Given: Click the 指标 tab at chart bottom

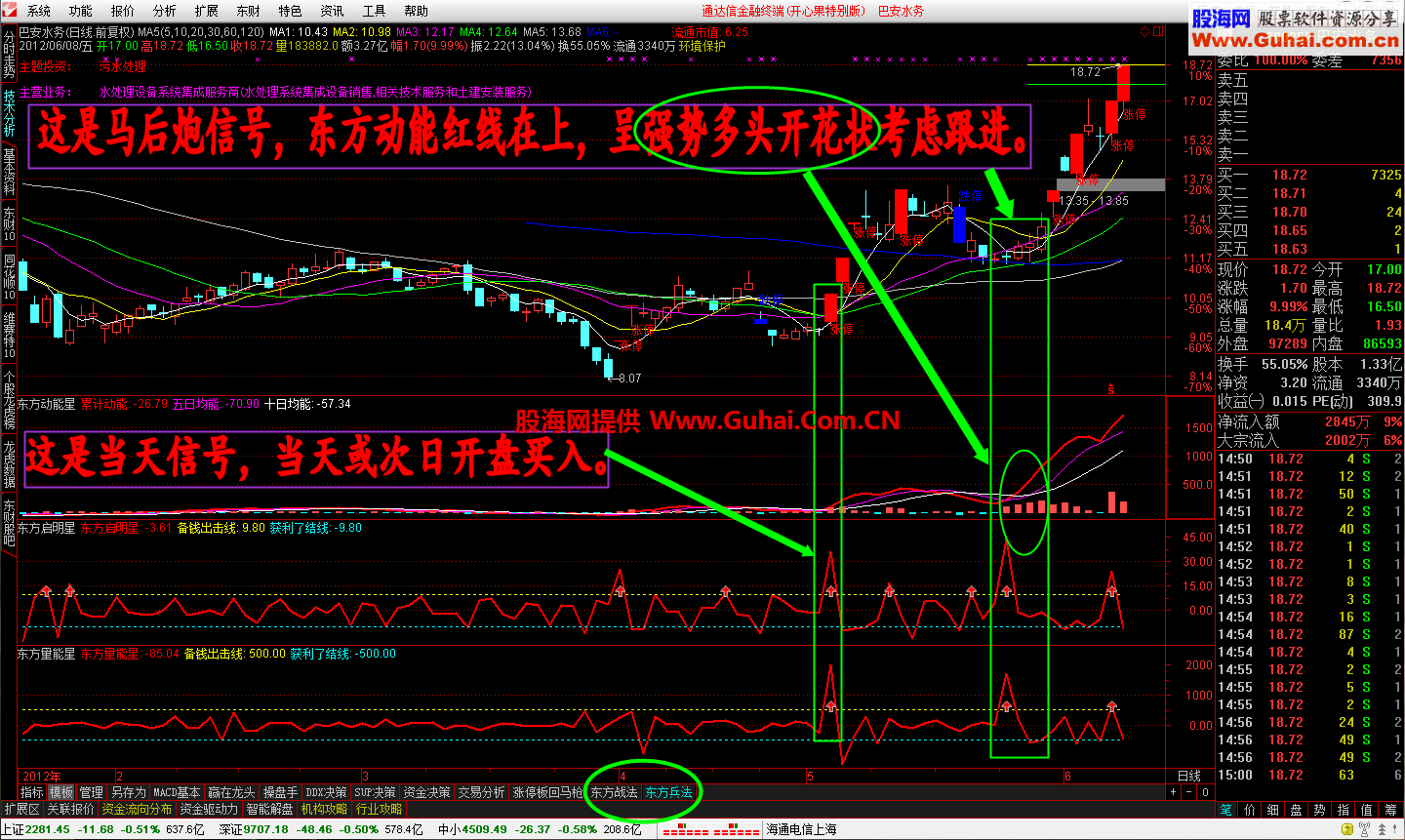Looking at the screenshot, I should 32,792.
